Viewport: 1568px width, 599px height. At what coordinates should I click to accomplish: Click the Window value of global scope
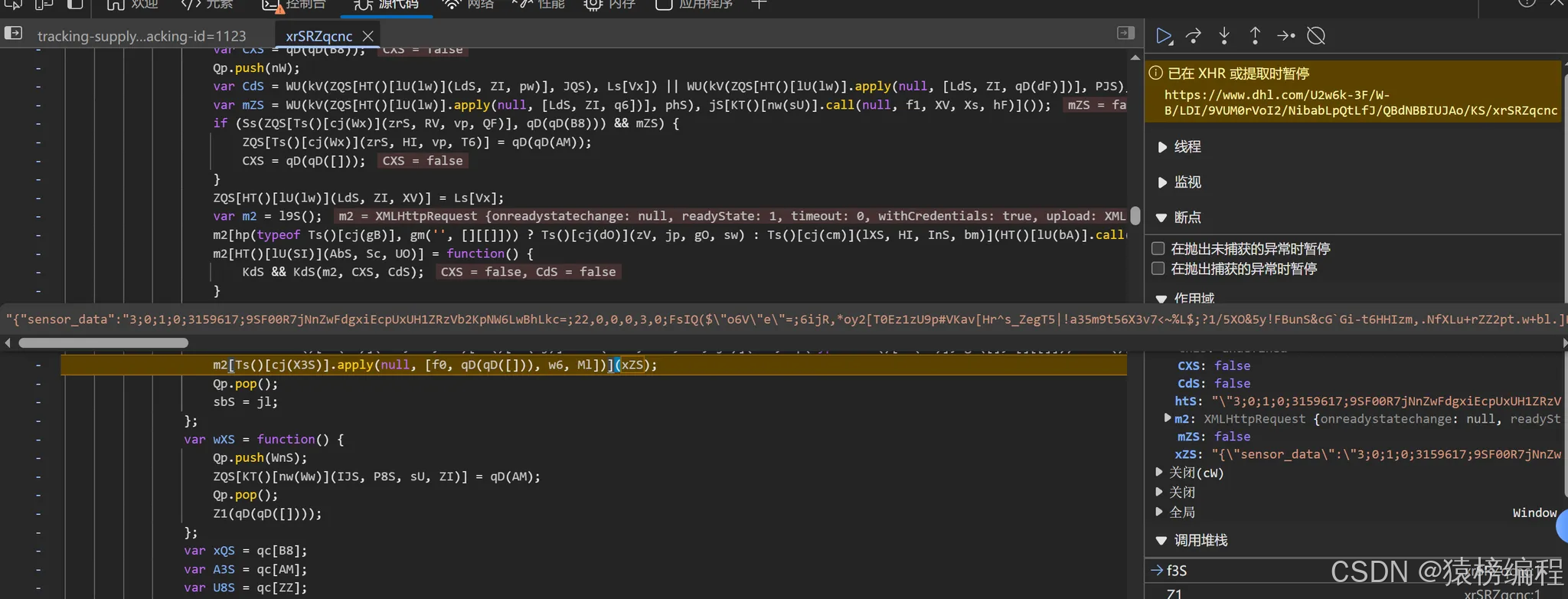pyautogui.click(x=1534, y=512)
